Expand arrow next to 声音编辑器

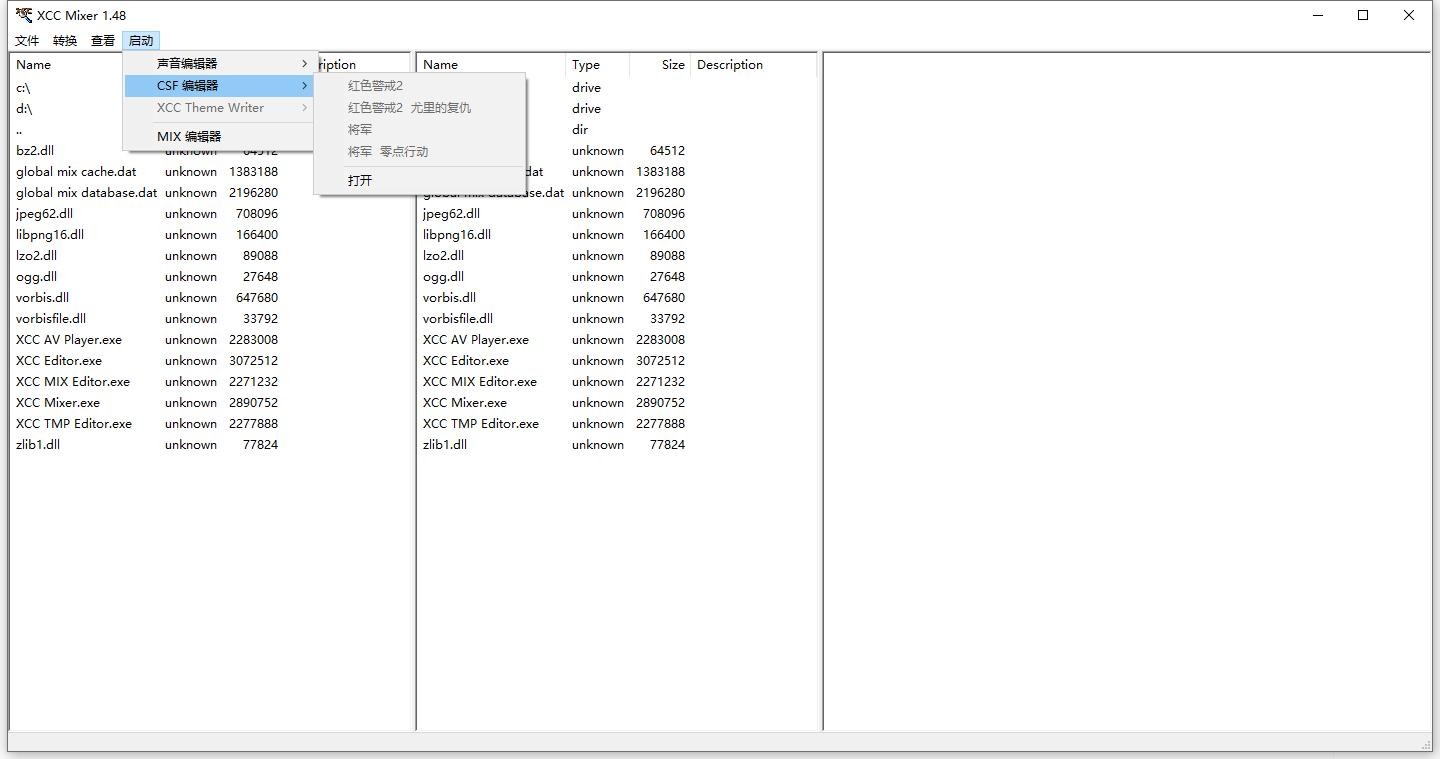[x=305, y=63]
